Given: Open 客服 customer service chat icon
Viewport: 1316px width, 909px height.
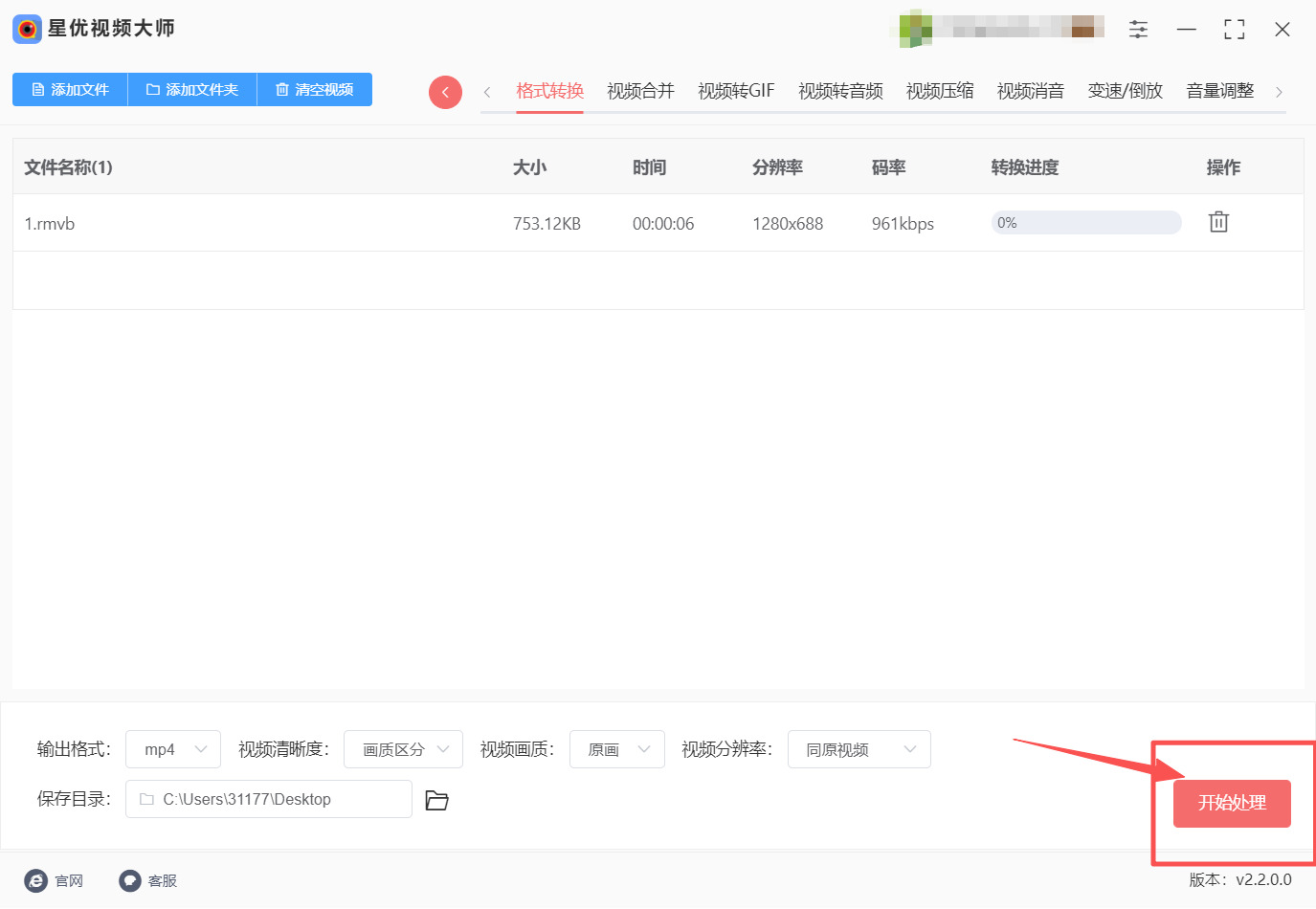Looking at the screenshot, I should click(x=130, y=880).
